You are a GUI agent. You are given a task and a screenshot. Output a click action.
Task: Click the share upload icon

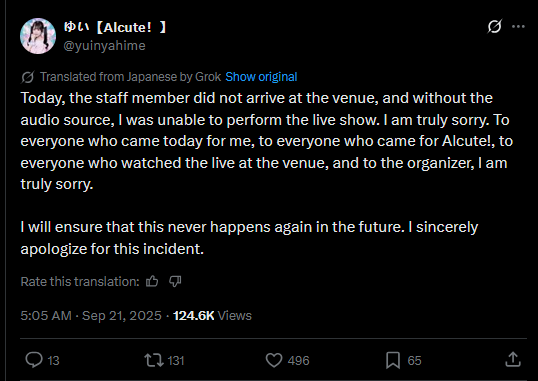(x=513, y=359)
